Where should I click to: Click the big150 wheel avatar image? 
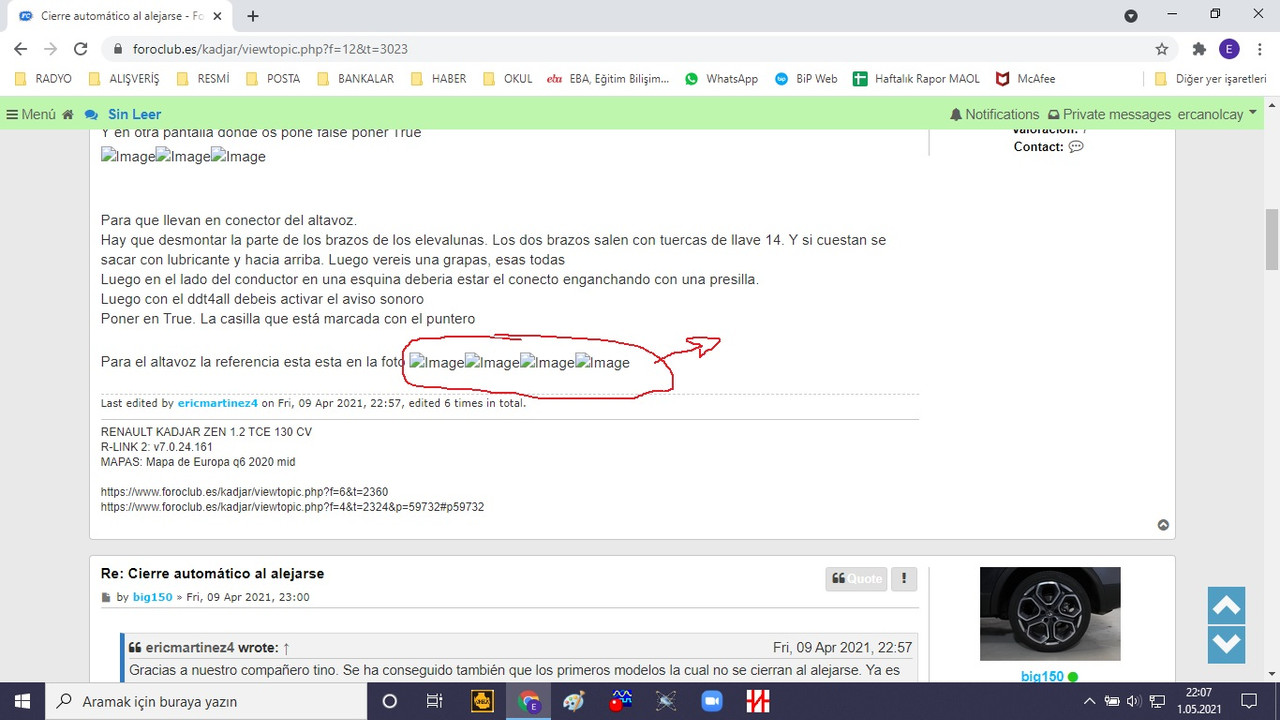1050,614
